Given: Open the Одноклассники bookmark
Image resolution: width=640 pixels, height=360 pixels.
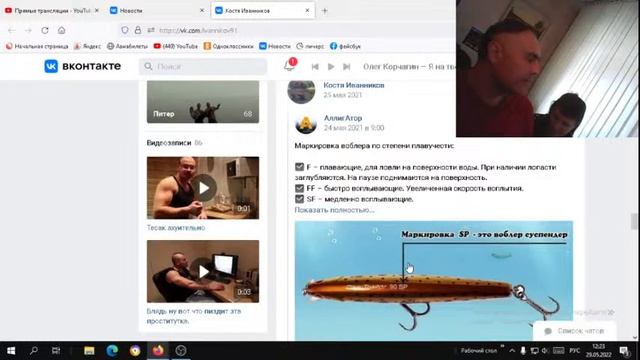Looking at the screenshot, I should tap(229, 46).
